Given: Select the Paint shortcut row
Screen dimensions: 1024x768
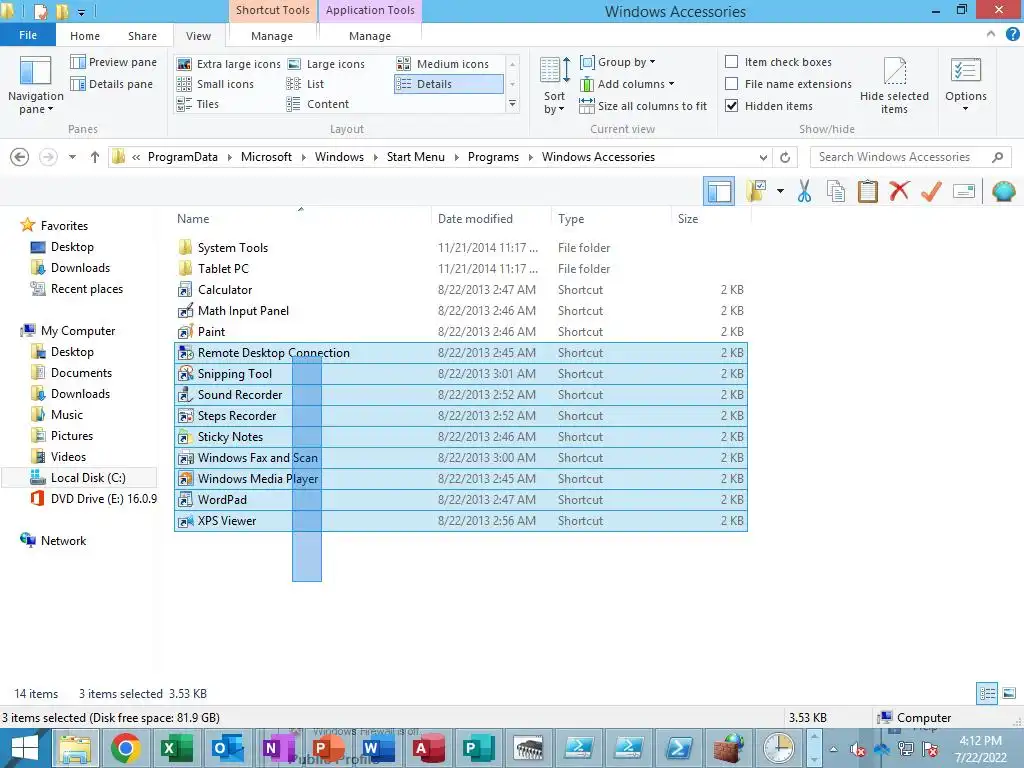Looking at the screenshot, I should 461,332.
